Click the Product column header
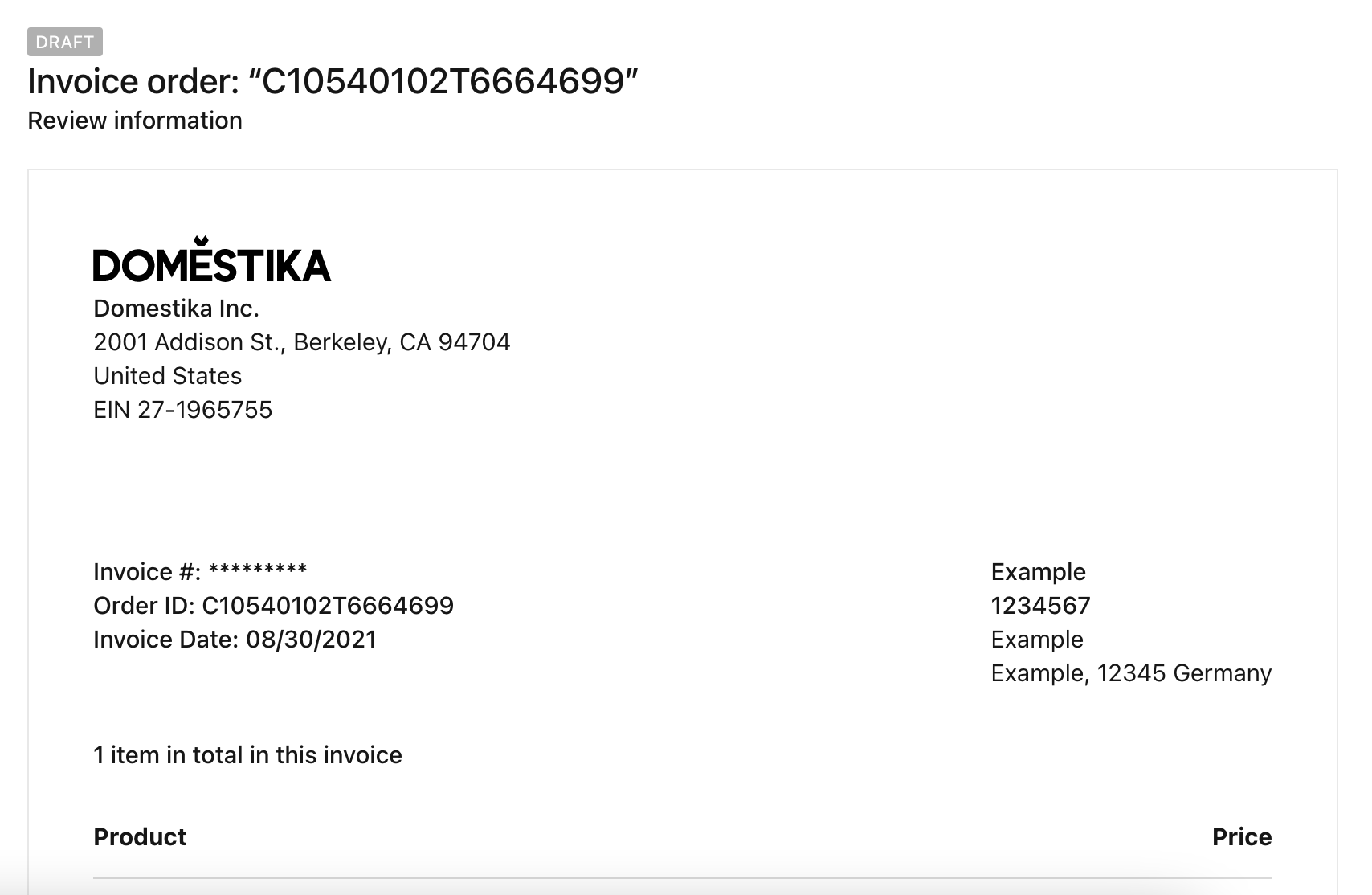 pos(140,837)
